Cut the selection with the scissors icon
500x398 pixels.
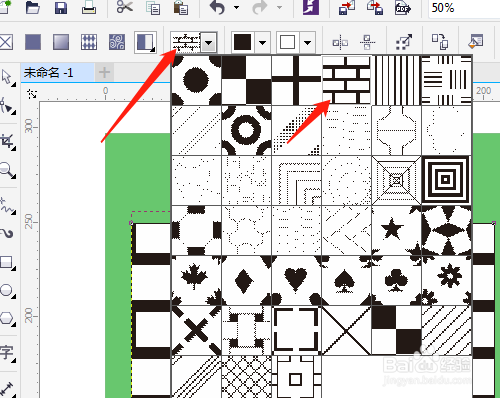pos(125,7)
